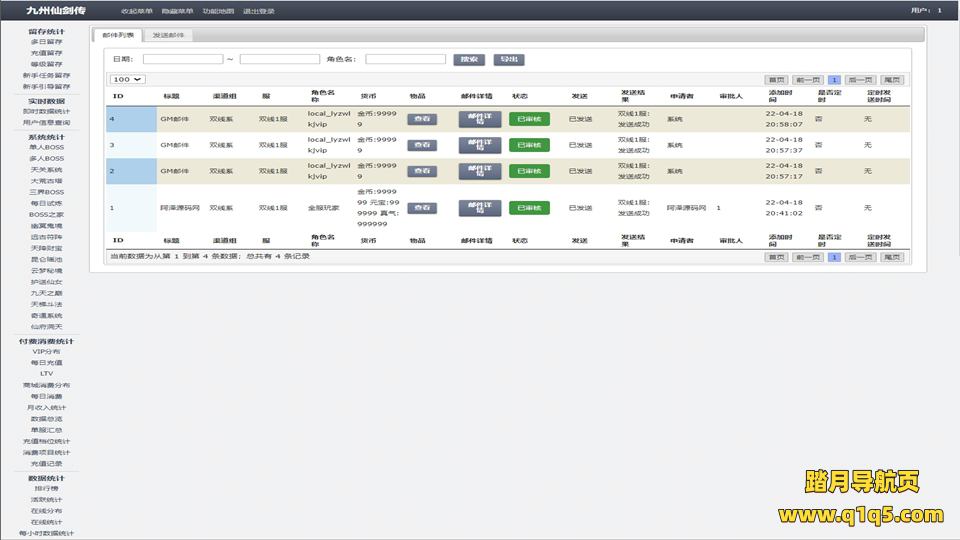Click 收起菜单 in the top bar
The width and height of the screenshot is (960, 540).
click(x=136, y=11)
